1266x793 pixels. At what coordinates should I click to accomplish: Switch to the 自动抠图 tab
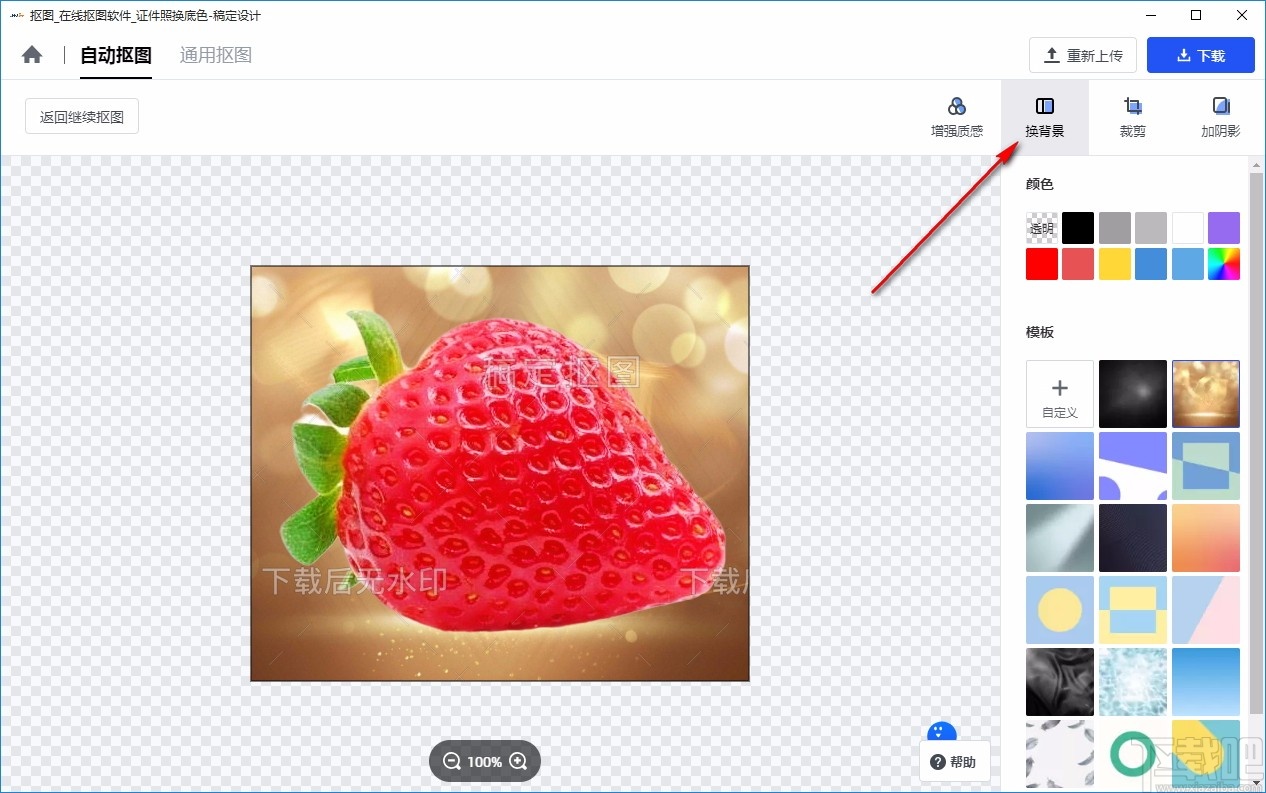[x=116, y=55]
